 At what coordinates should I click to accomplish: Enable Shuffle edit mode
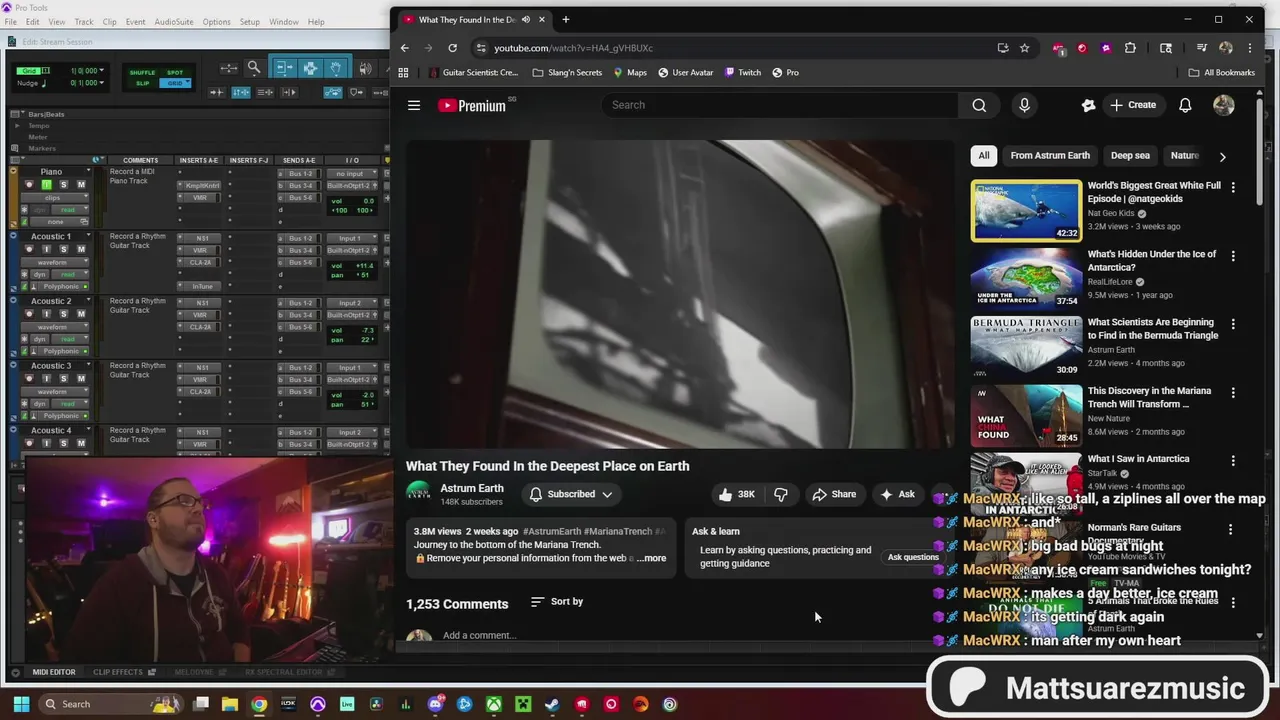(x=143, y=72)
